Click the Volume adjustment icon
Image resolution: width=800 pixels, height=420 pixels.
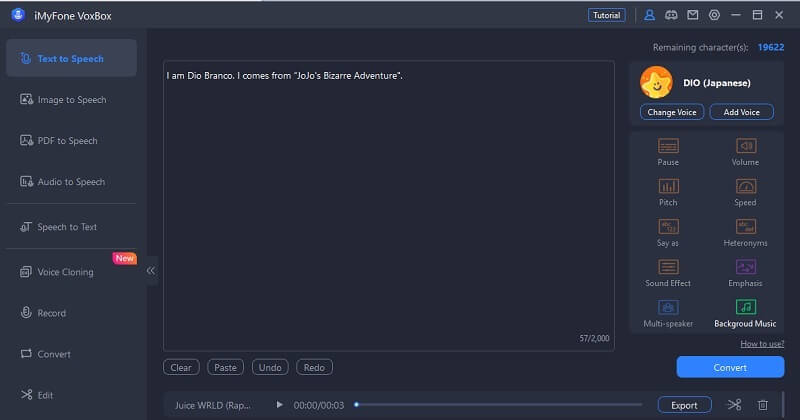coord(745,146)
